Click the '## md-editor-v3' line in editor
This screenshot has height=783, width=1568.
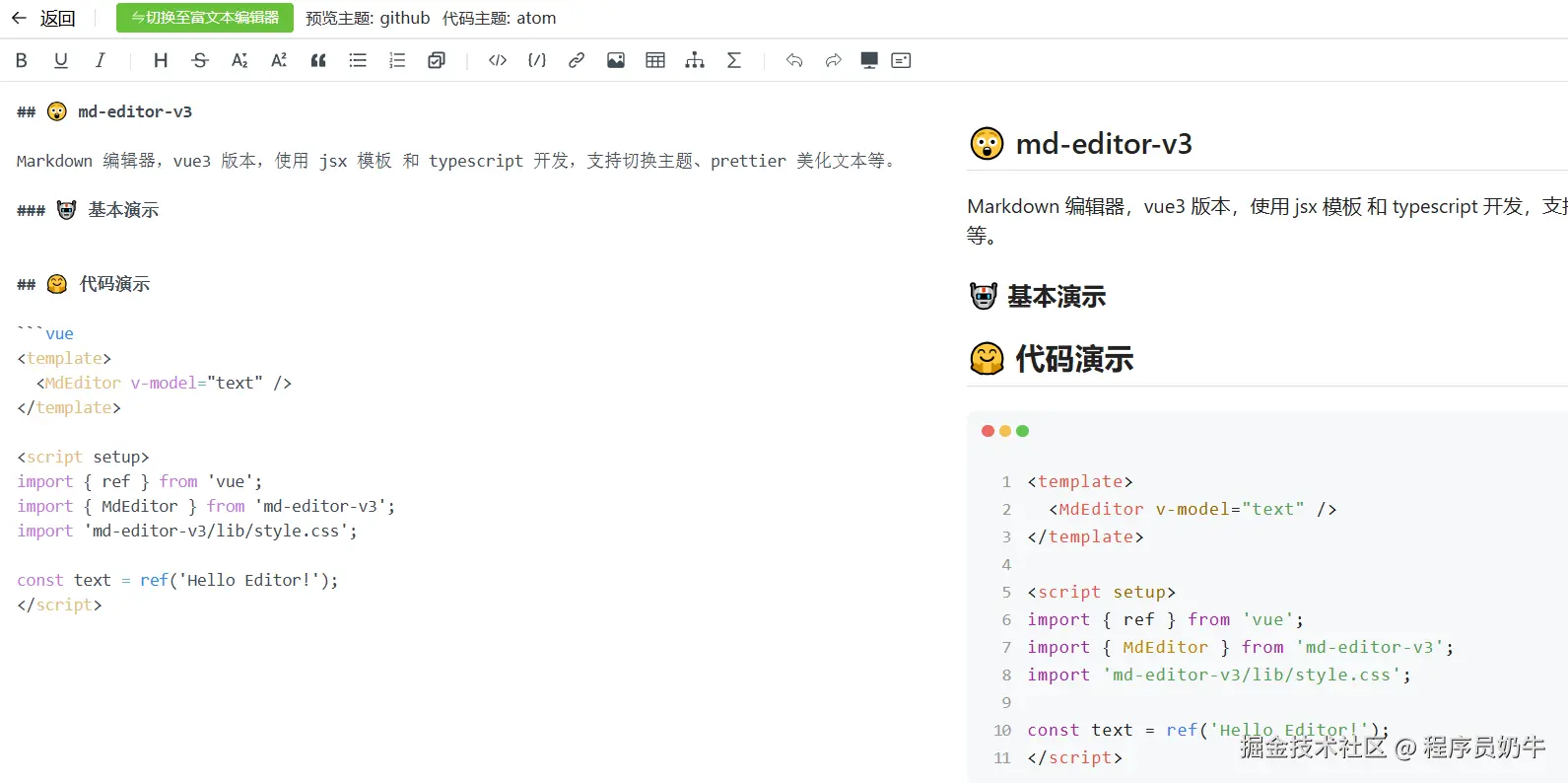pyautogui.click(x=104, y=111)
